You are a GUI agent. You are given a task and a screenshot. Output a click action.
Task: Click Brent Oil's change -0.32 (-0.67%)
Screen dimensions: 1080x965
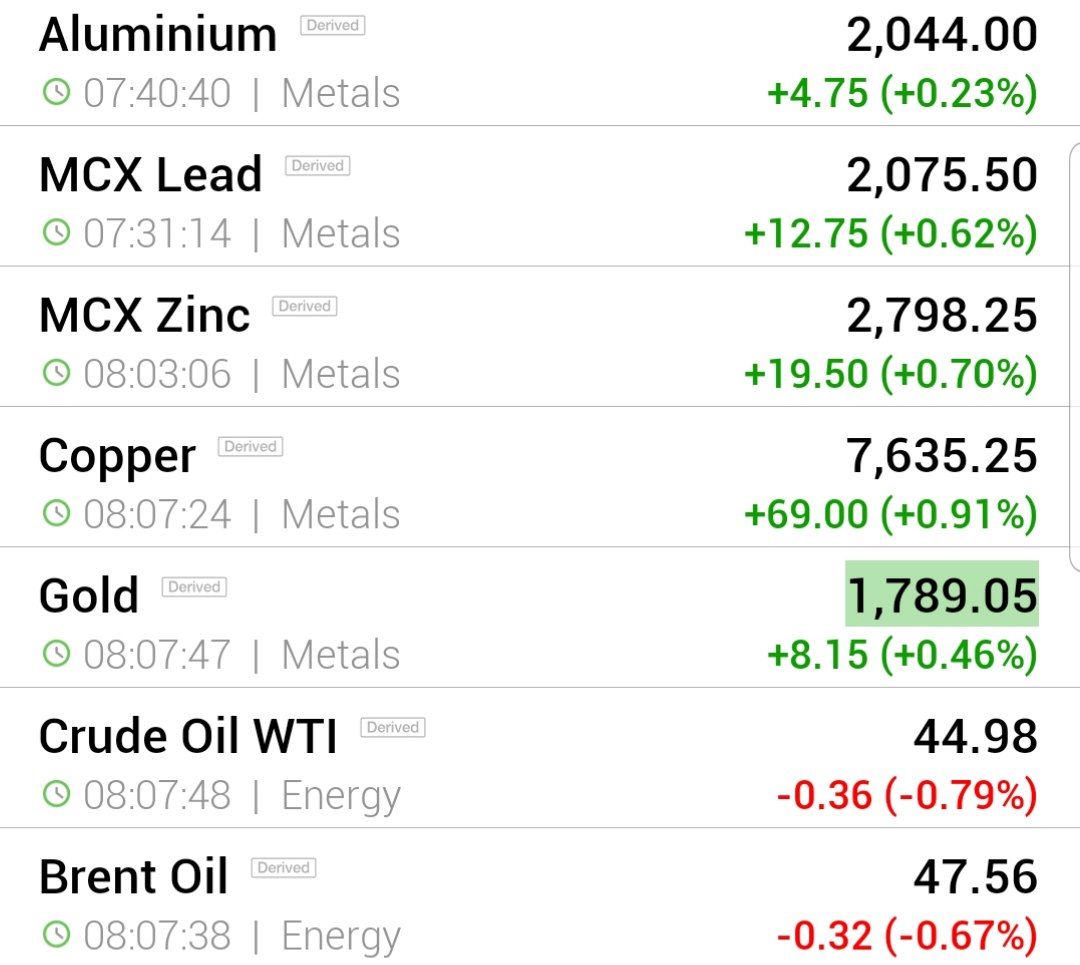pyautogui.click(x=907, y=935)
